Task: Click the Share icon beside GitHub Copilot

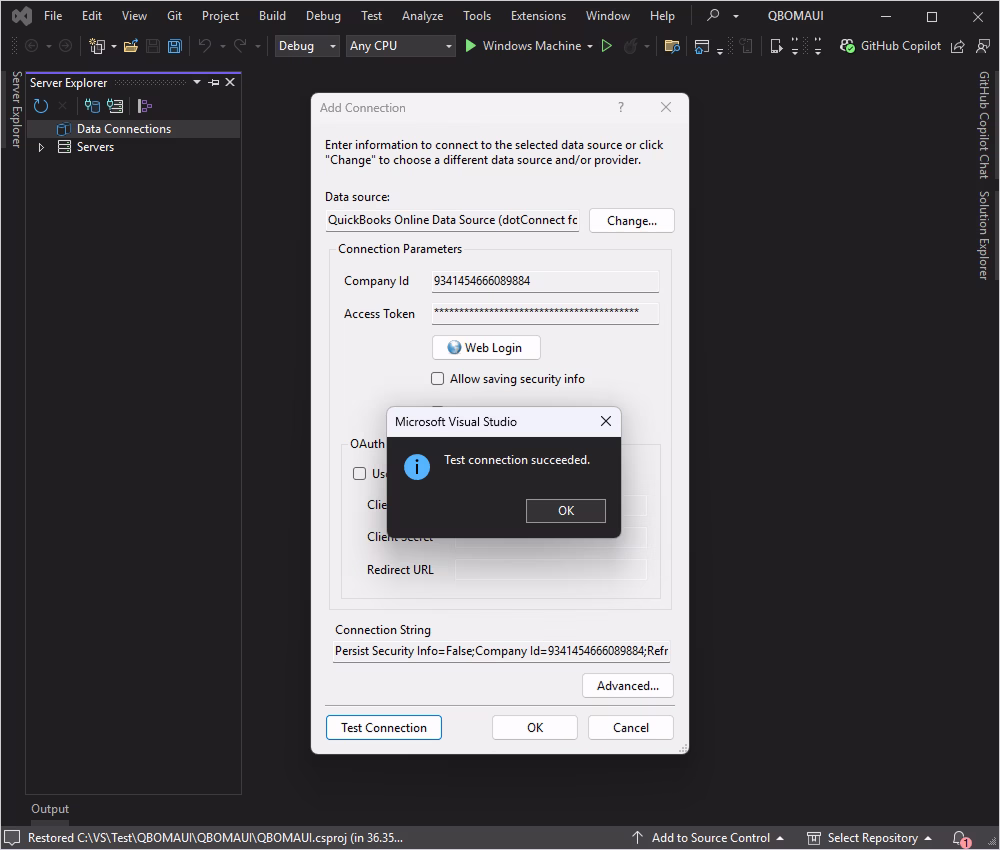Action: (957, 46)
